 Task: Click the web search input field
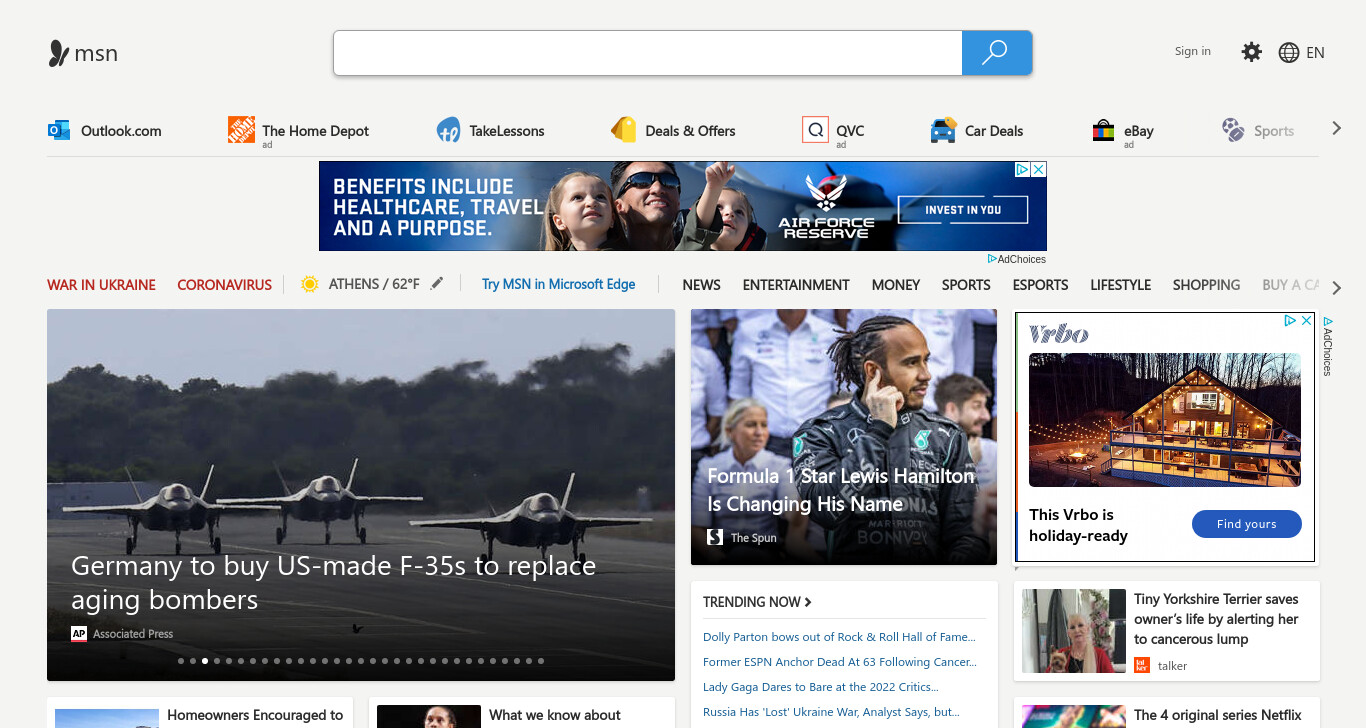[647, 53]
